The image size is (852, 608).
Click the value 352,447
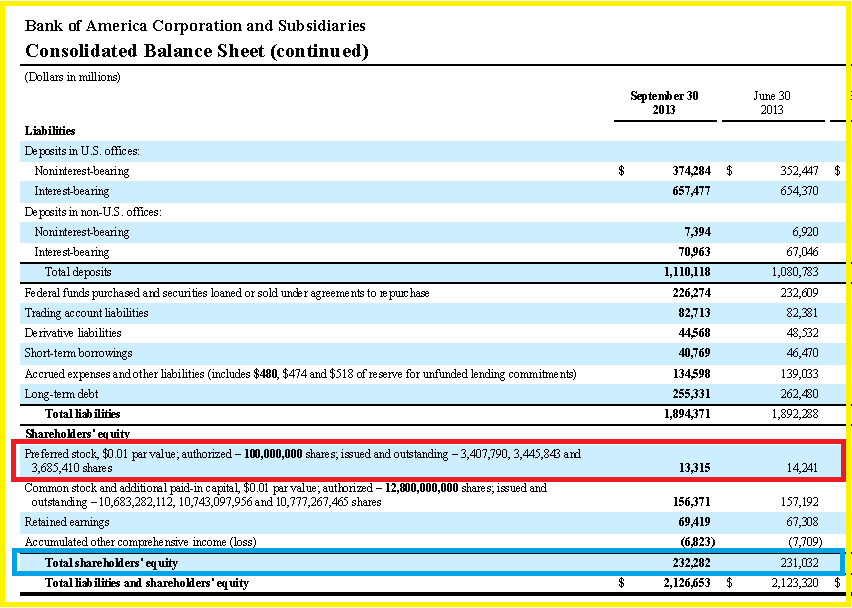click(799, 171)
